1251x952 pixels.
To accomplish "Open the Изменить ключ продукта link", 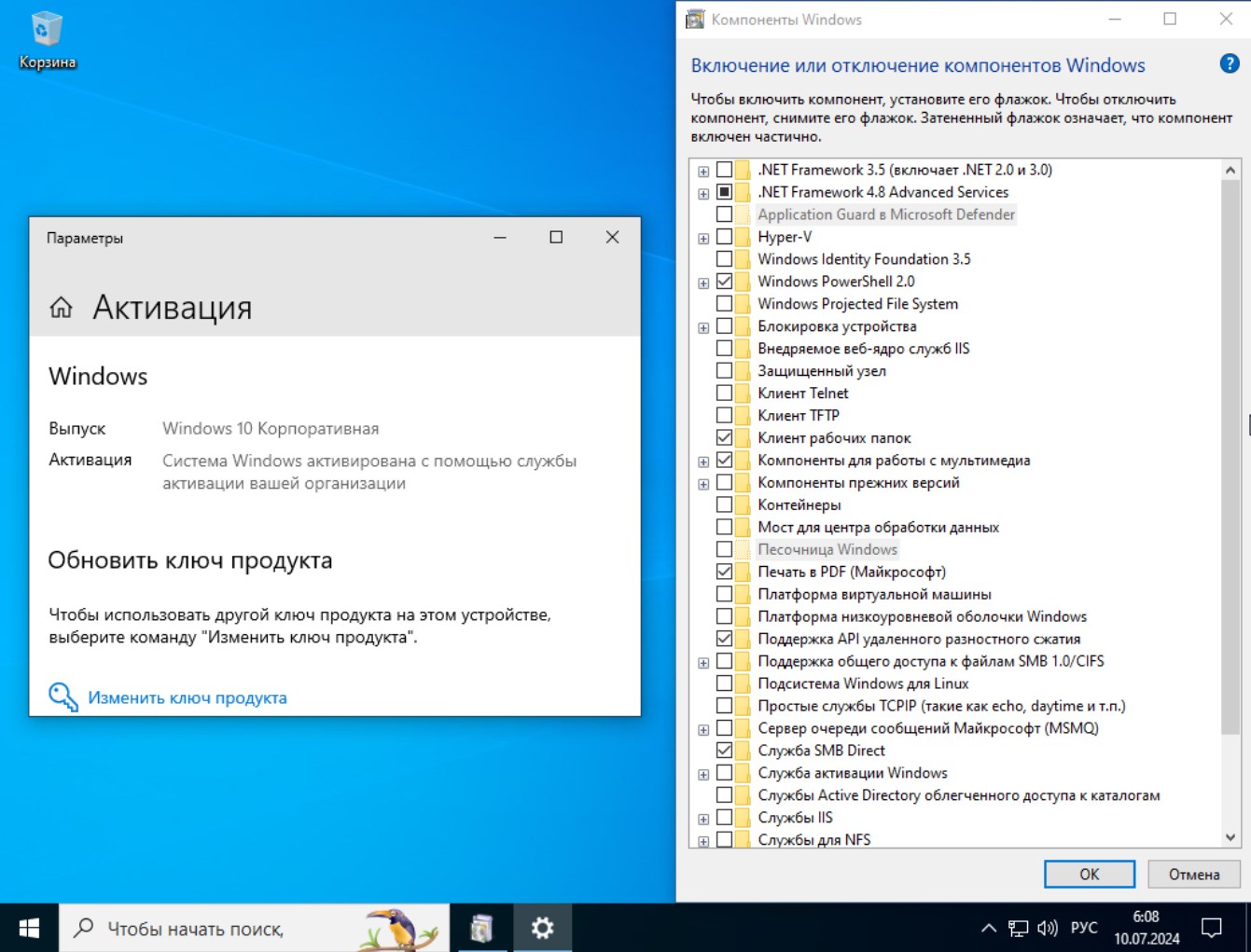I will pyautogui.click(x=187, y=697).
